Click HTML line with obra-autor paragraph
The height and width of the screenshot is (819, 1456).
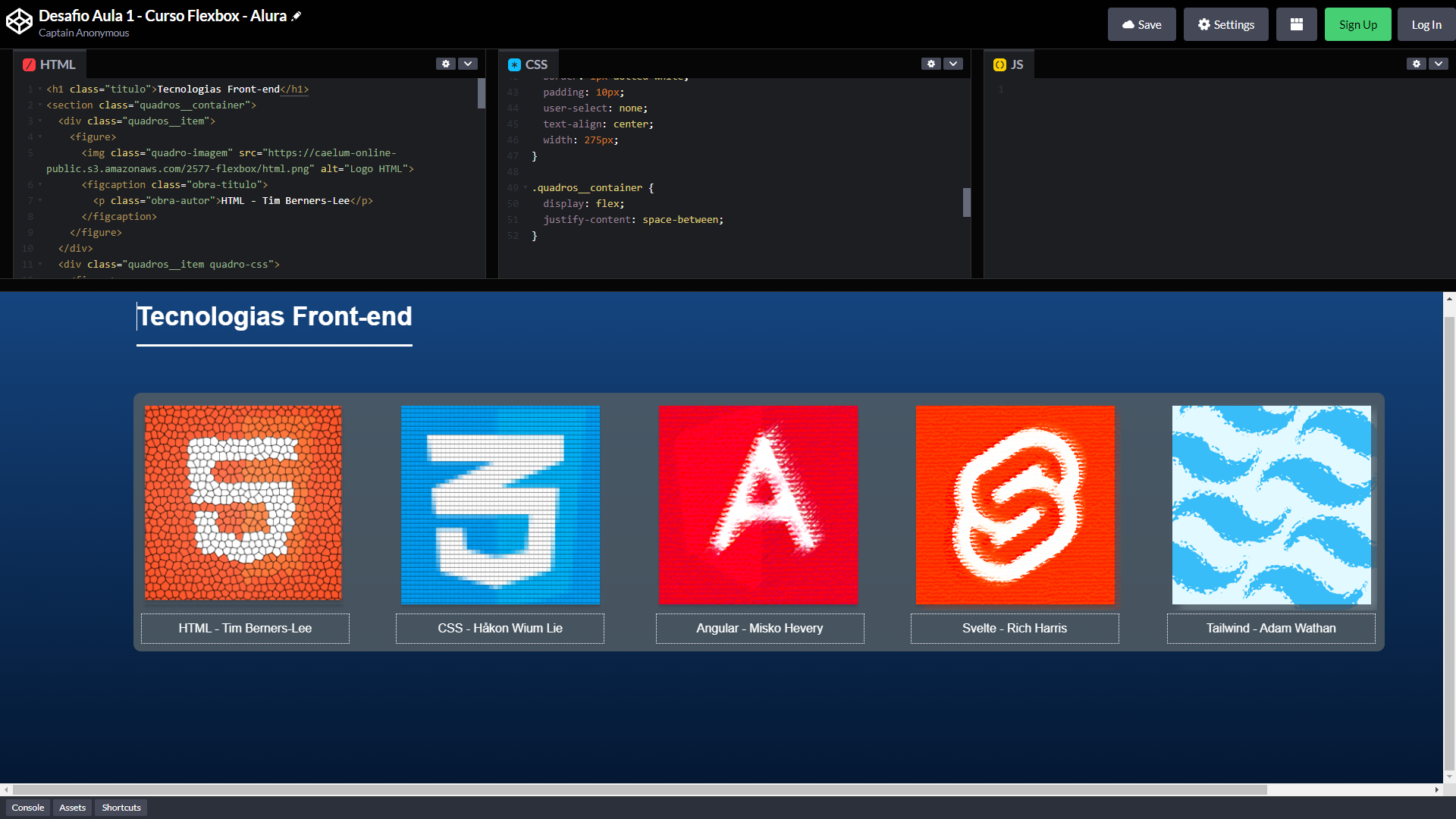point(233,201)
